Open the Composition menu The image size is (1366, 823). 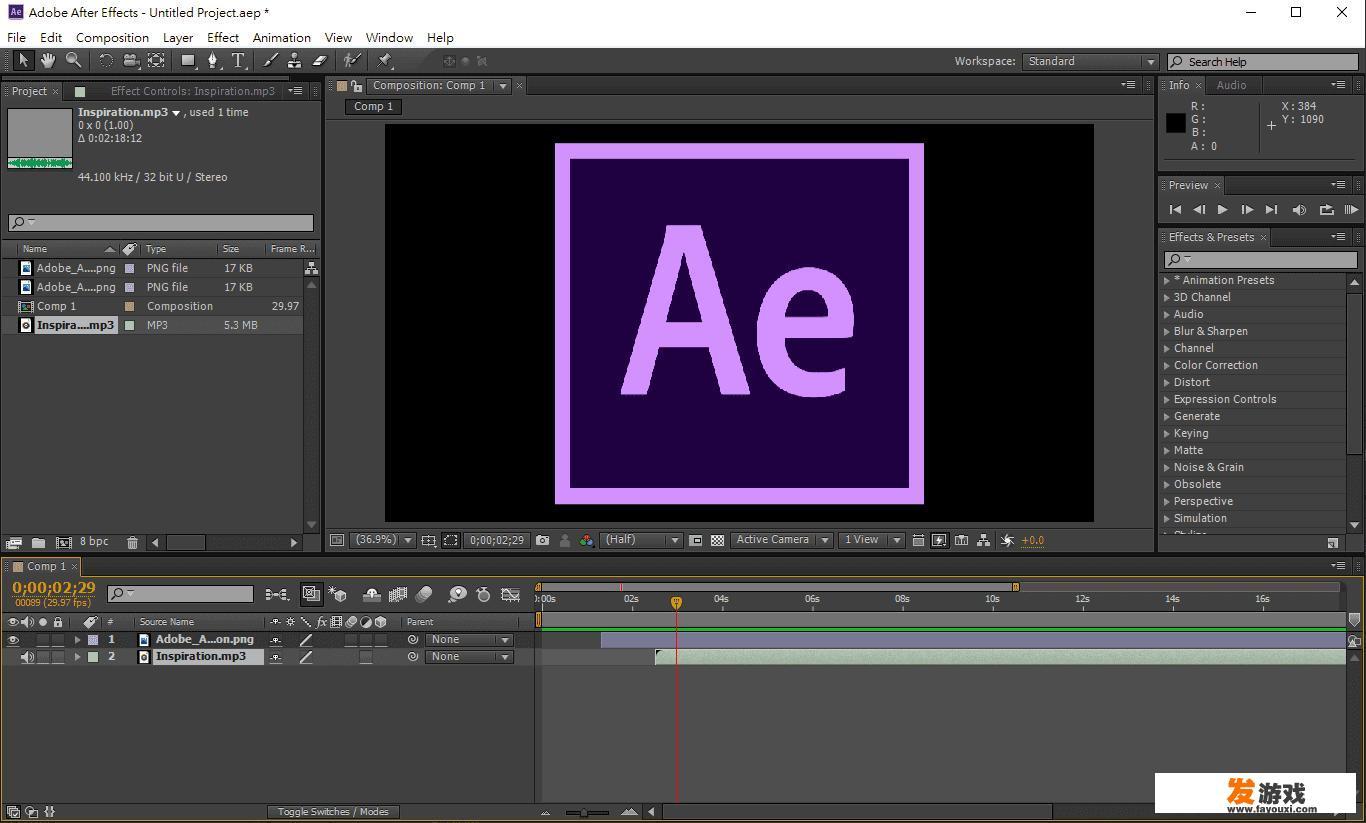pos(112,38)
